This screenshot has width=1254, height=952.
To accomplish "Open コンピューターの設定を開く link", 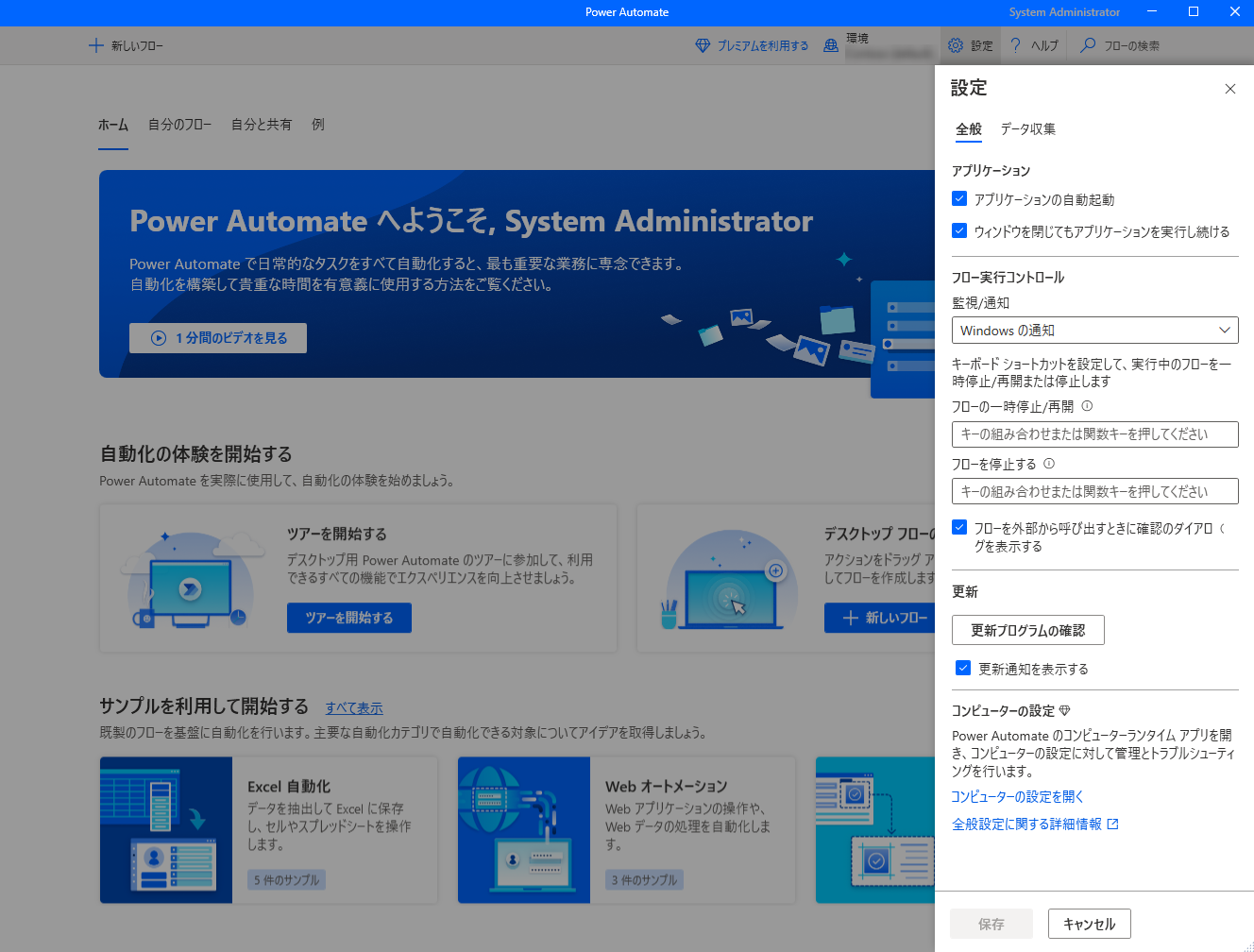I will point(1018,797).
